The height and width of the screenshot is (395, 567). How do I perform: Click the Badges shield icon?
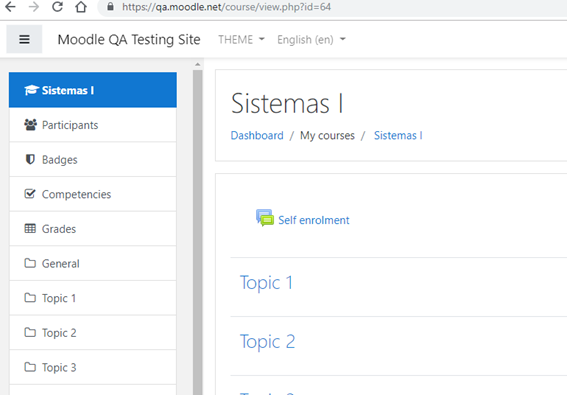click(x=30, y=160)
